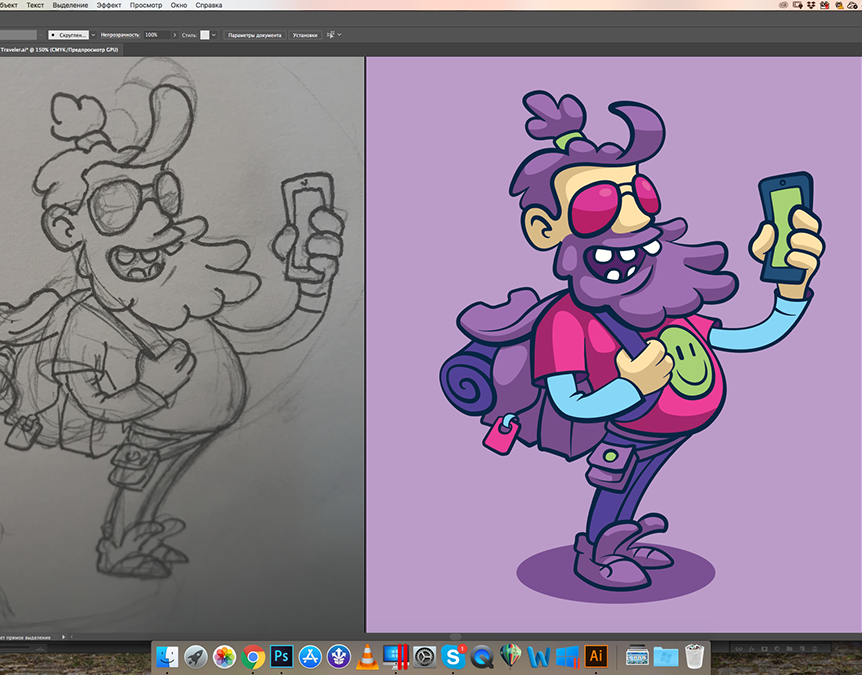Open QuickTime Player from the Dock
Screen dimensions: 862x675
(x=482, y=656)
